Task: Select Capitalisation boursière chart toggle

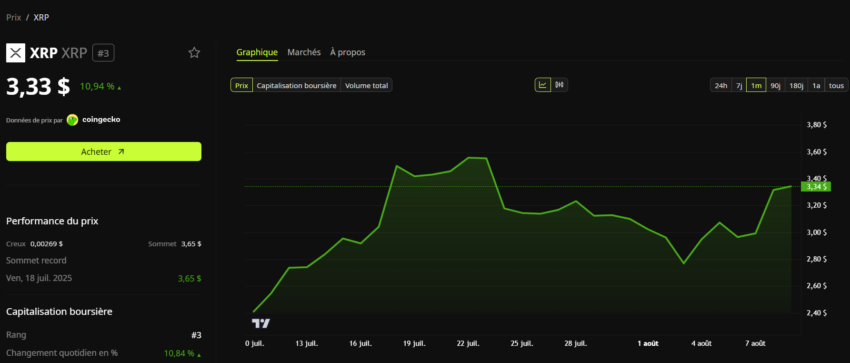Action: [x=297, y=86]
